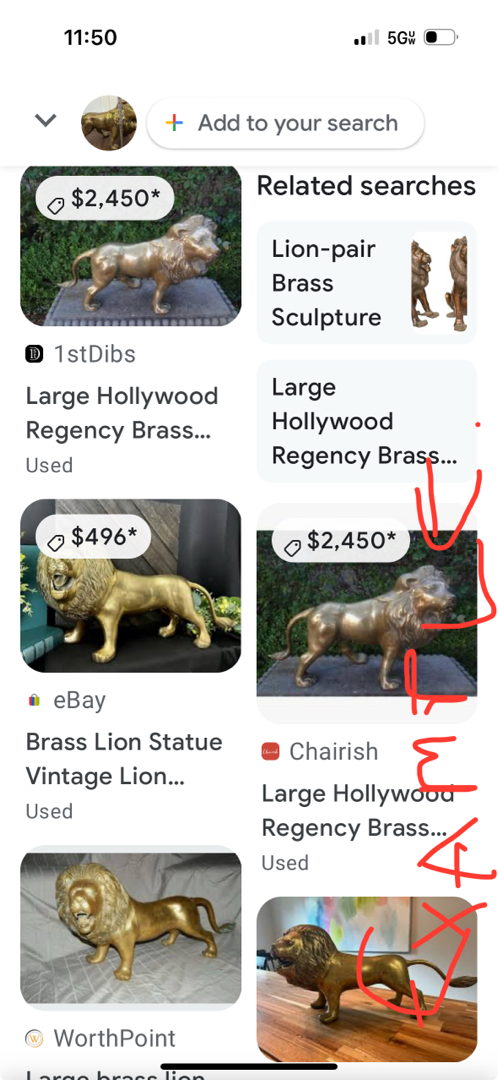Tap the searched lion image thumbnail
498x1080 pixels.
tap(109, 123)
